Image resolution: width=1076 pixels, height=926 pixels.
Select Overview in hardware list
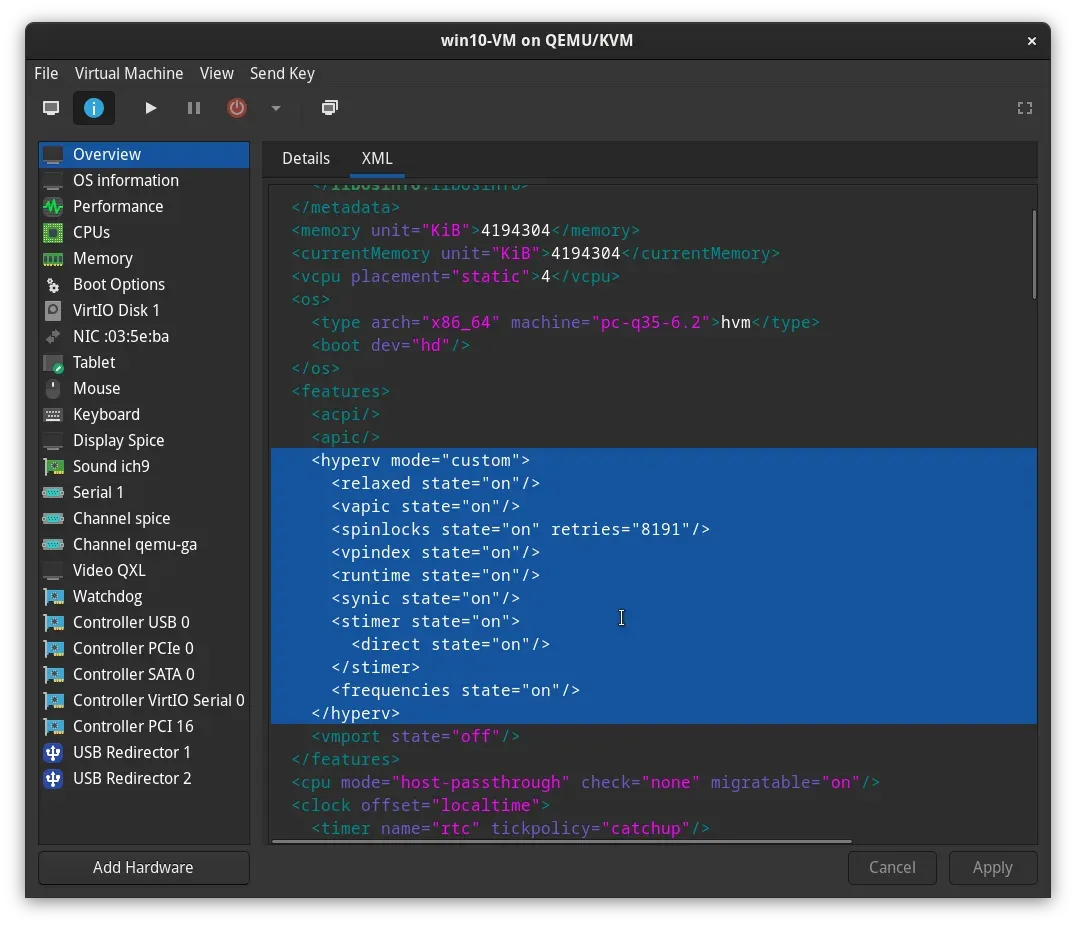[144, 154]
